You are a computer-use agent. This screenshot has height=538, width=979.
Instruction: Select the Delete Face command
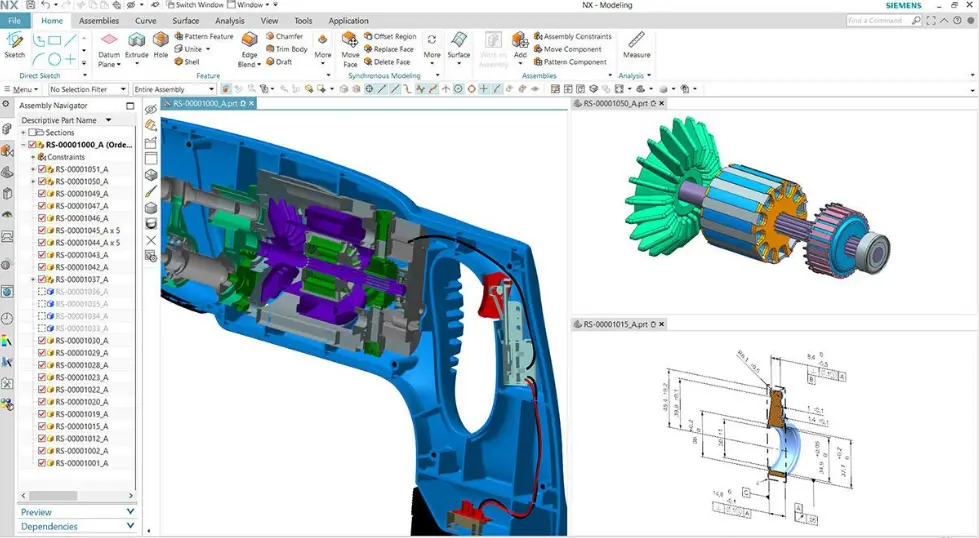point(387,62)
